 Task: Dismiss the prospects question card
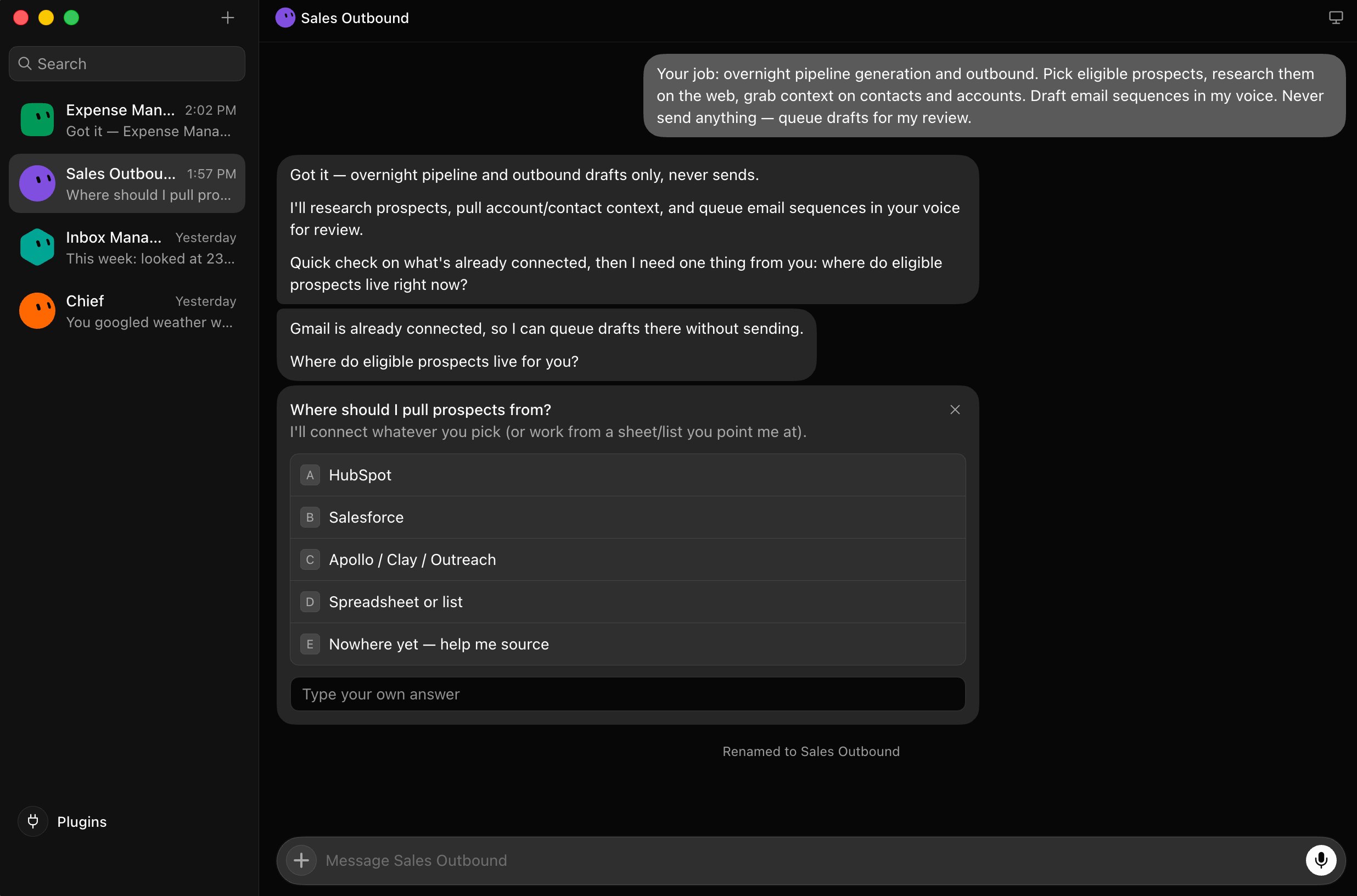coord(954,410)
